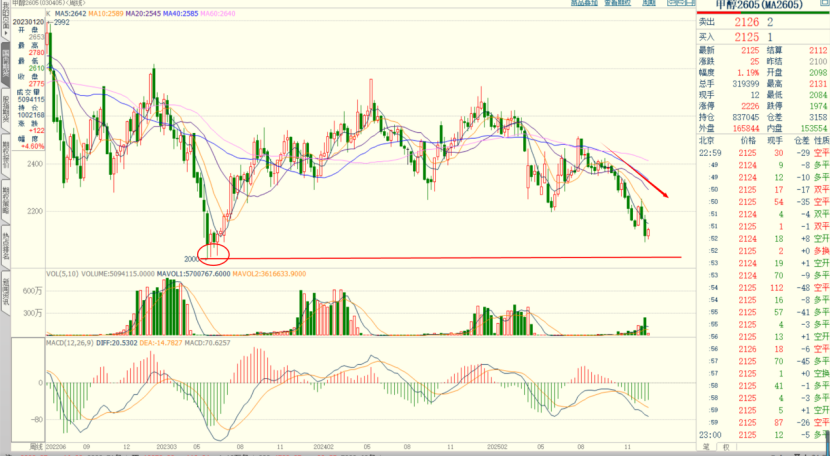Click the tick list scrollbar thumb
This screenshot has width=830, height=456.
(827, 442)
